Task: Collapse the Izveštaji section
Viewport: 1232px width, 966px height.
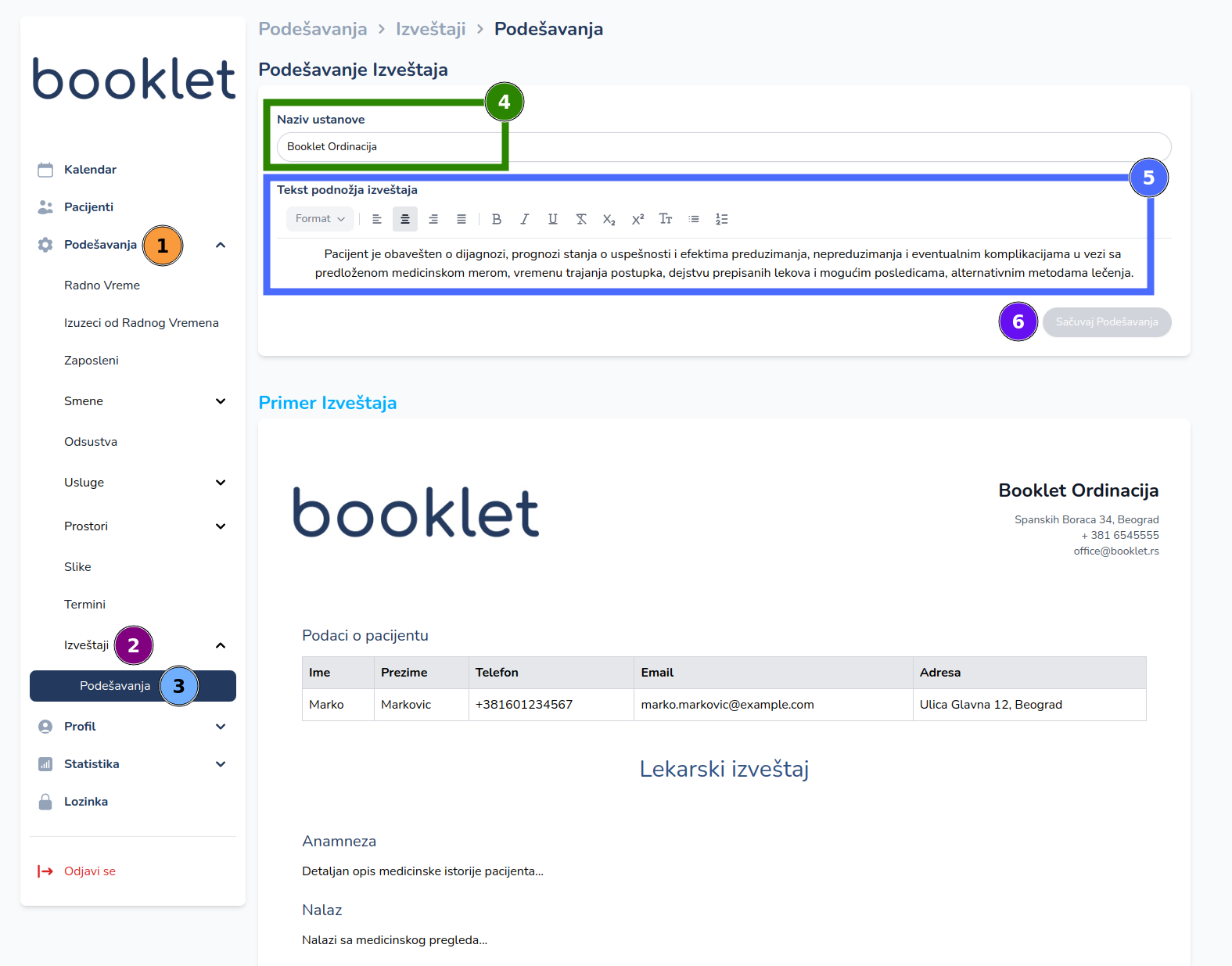Action: [220, 645]
